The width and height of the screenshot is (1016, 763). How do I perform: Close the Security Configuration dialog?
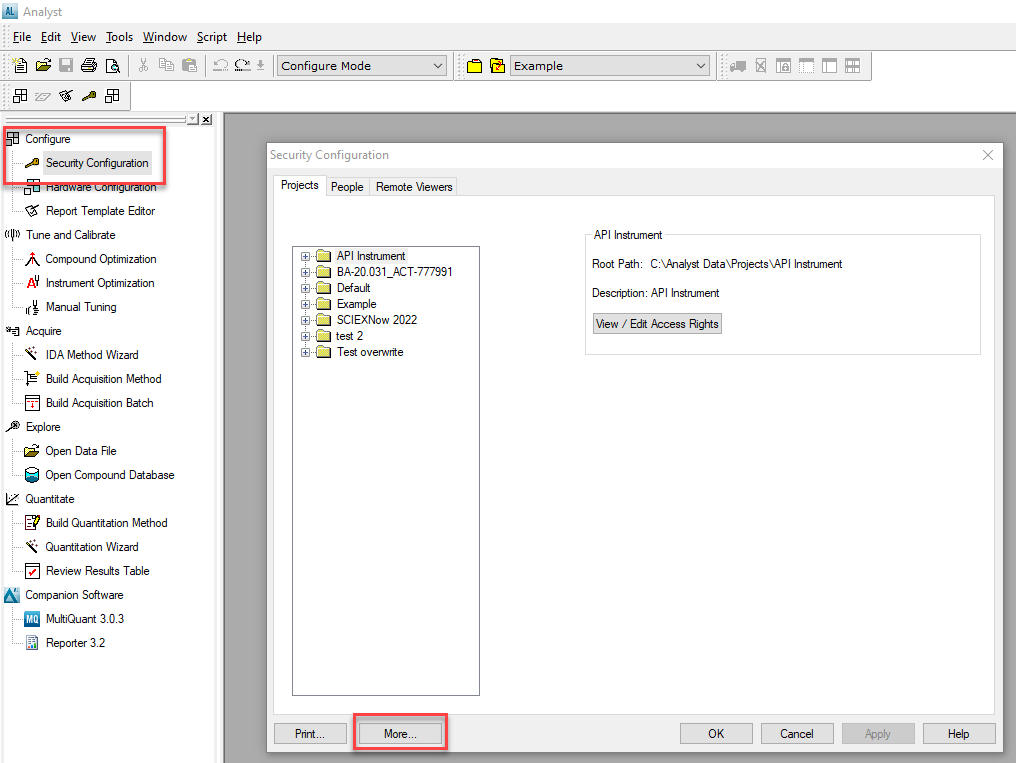(x=988, y=155)
